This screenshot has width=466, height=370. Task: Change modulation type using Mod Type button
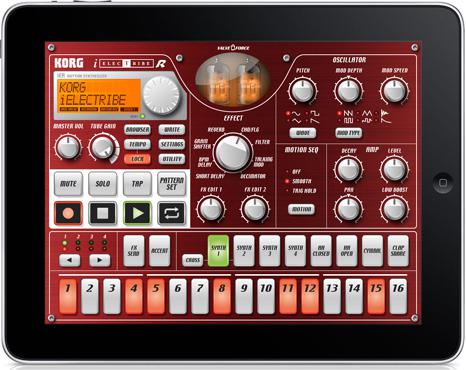click(349, 133)
